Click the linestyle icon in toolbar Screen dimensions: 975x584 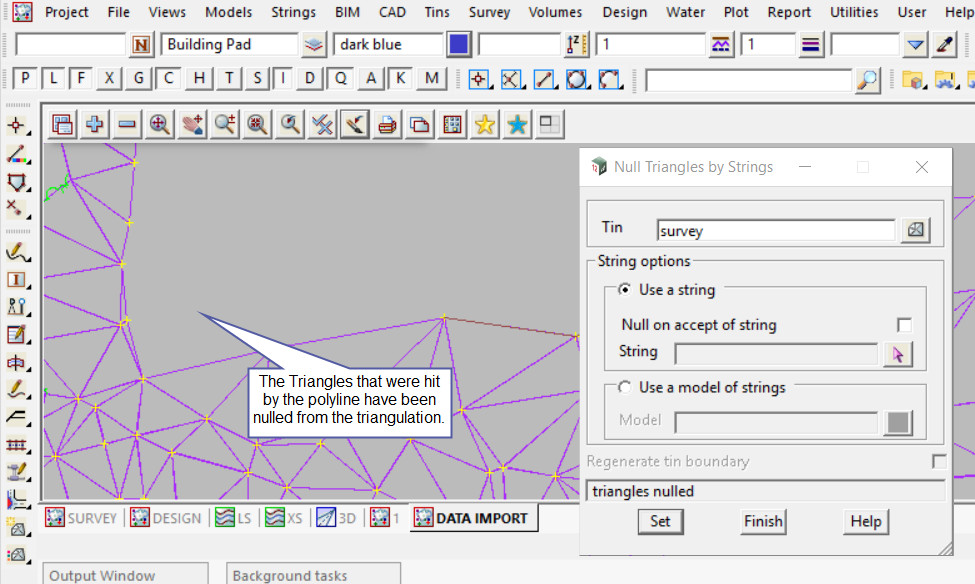click(720, 45)
